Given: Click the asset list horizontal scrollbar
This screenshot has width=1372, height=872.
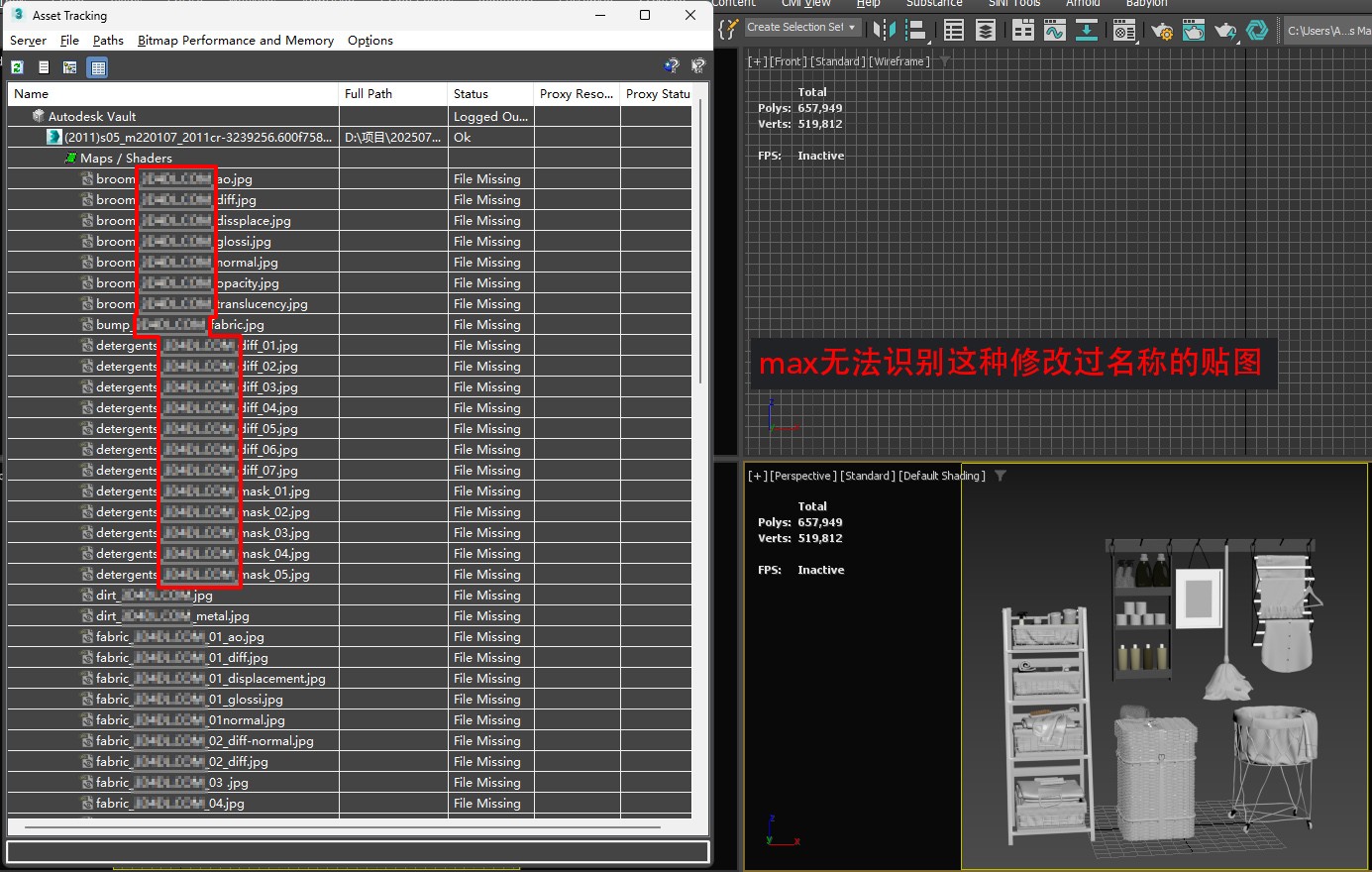Looking at the screenshot, I should click(x=342, y=826).
